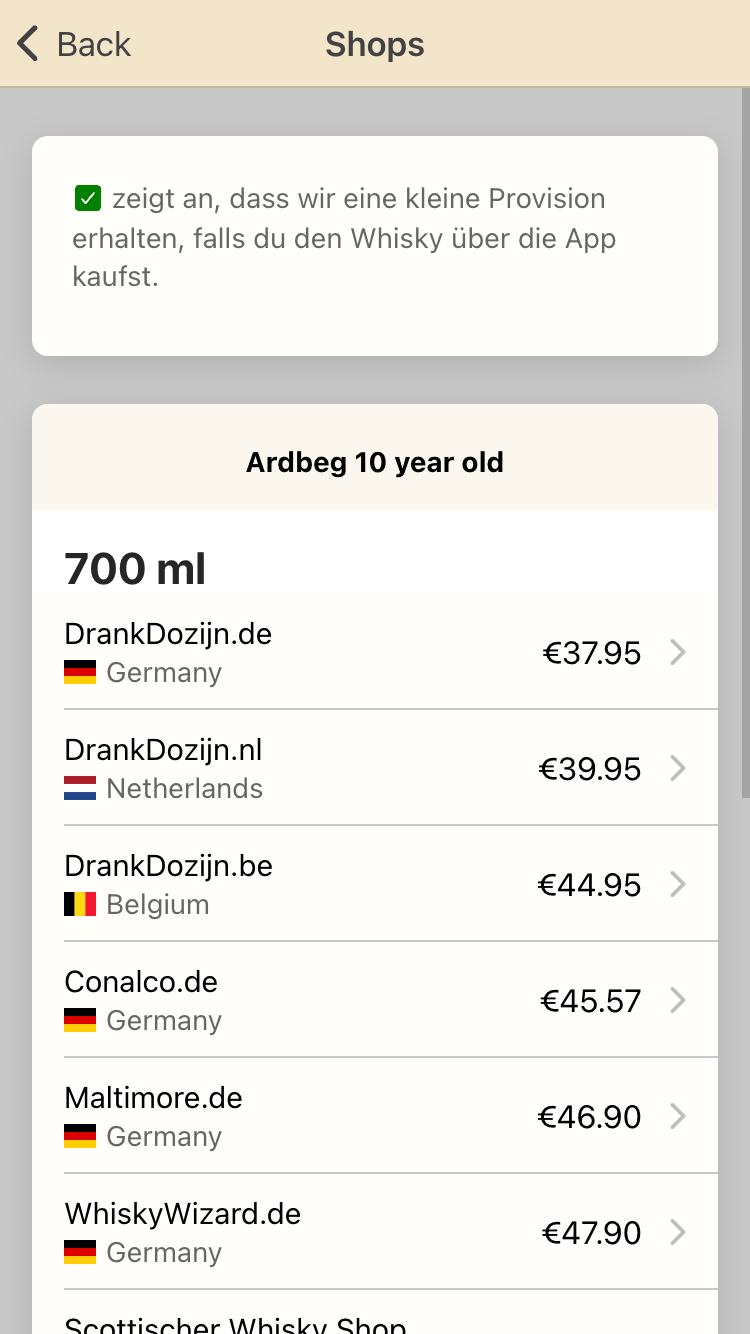Click the green checkmark provision icon
The image size is (750, 1334).
[x=88, y=198]
